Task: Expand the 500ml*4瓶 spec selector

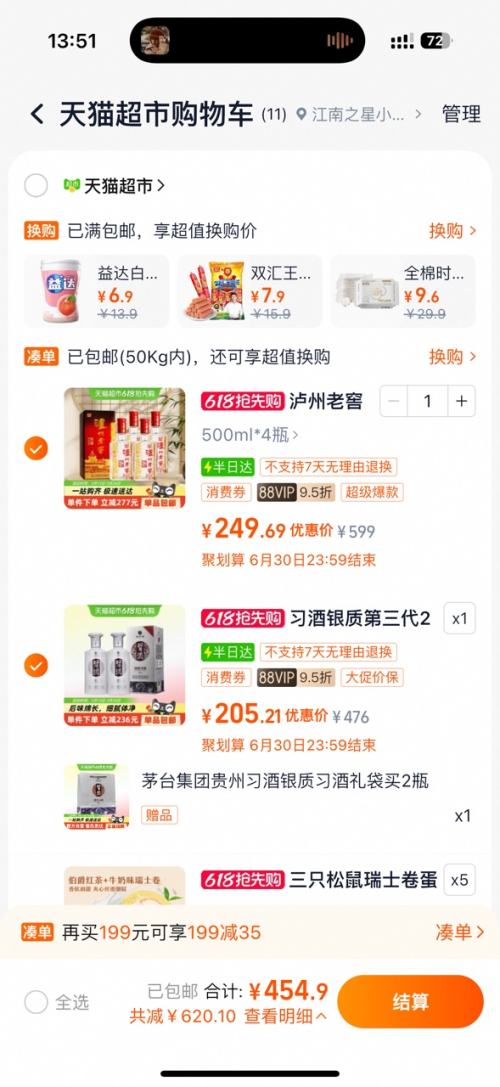Action: 250,435
